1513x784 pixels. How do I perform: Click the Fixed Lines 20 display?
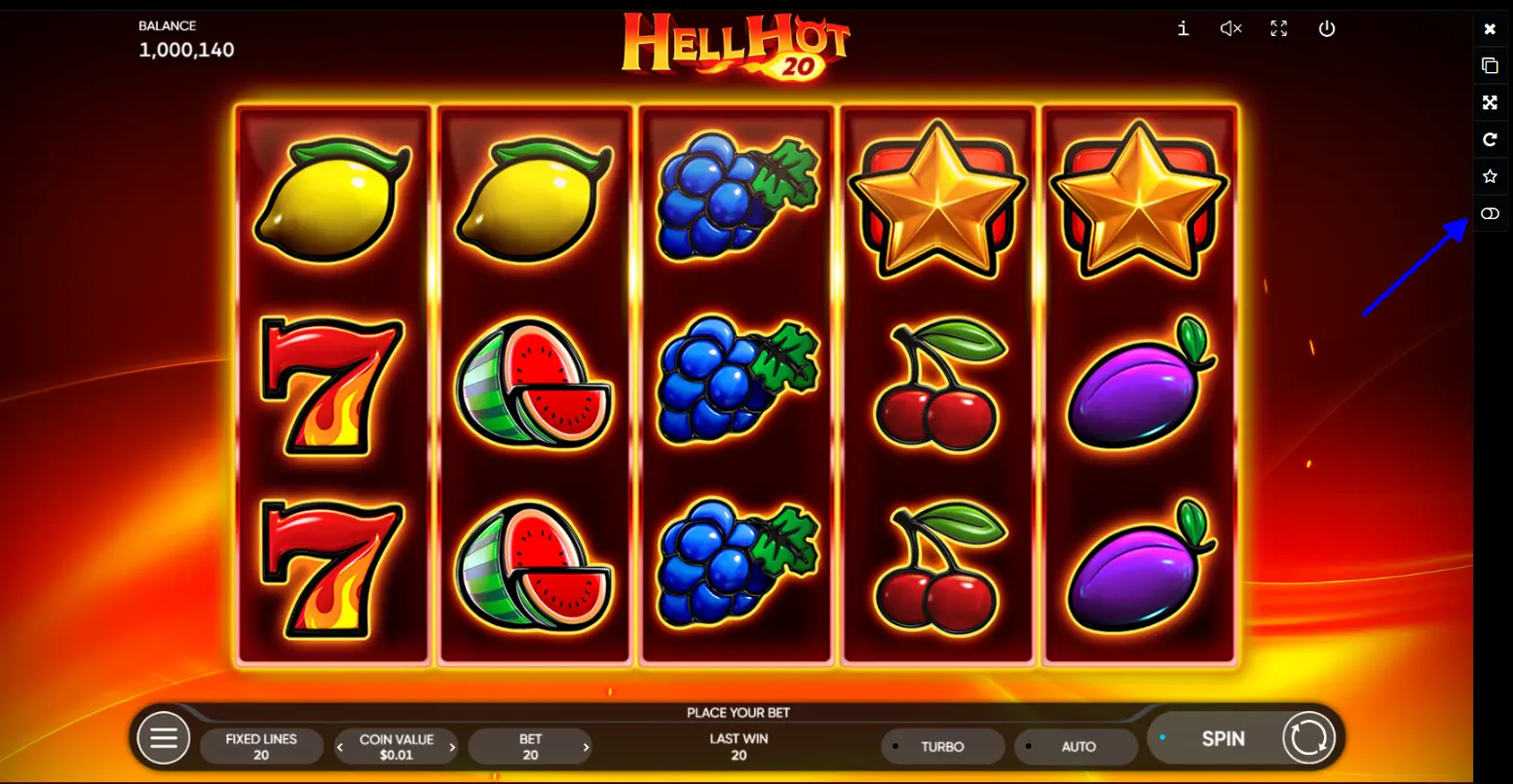[x=261, y=747]
